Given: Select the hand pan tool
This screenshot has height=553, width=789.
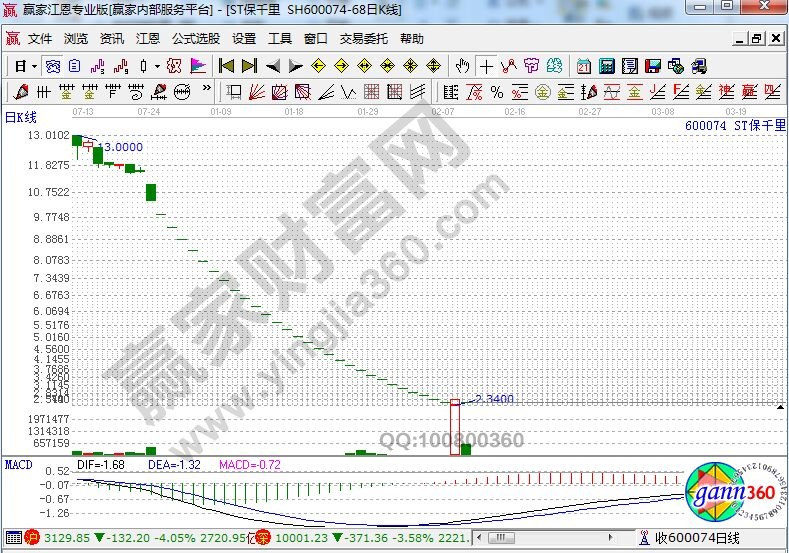Looking at the screenshot, I should 462,66.
